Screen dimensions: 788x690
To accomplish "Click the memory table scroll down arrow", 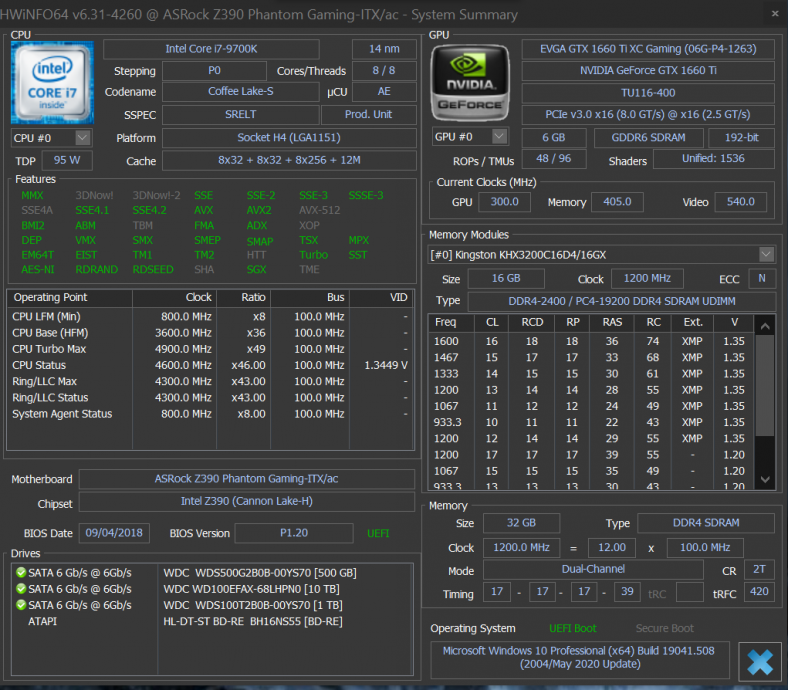I will [765, 480].
